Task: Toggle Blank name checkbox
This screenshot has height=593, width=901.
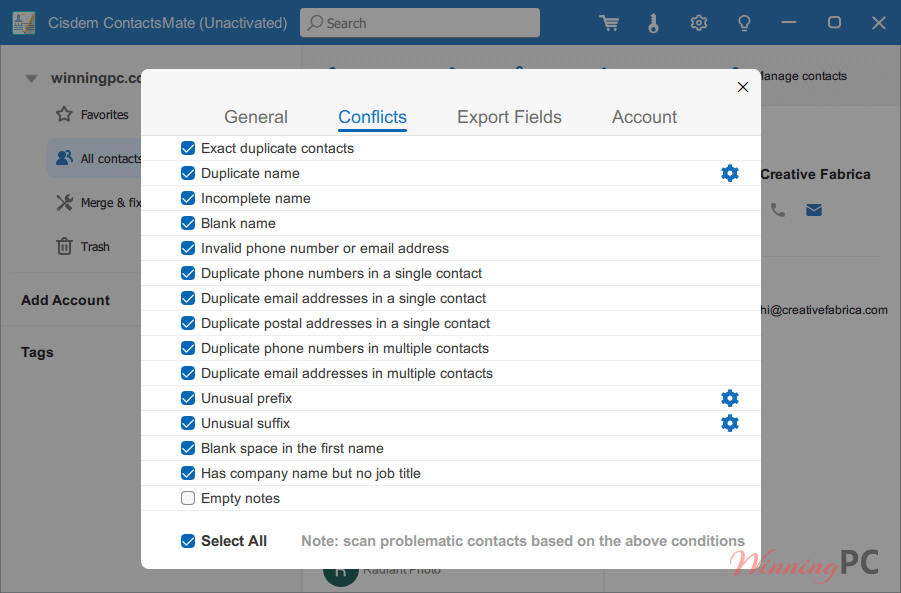Action: [188, 223]
